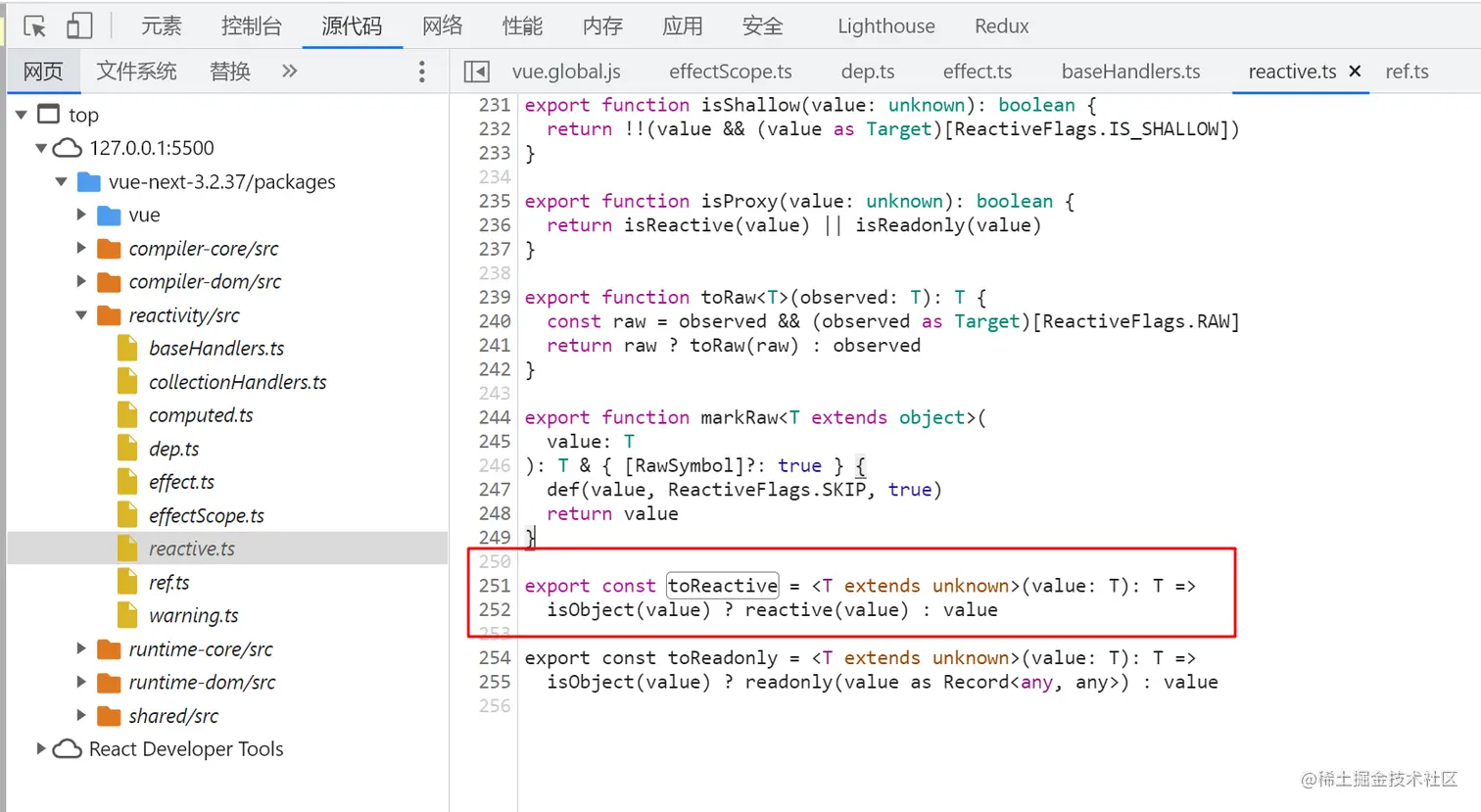This screenshot has width=1481, height=812.
Task: Open collectionHandlers.ts in the file tree
Action: click(x=237, y=382)
